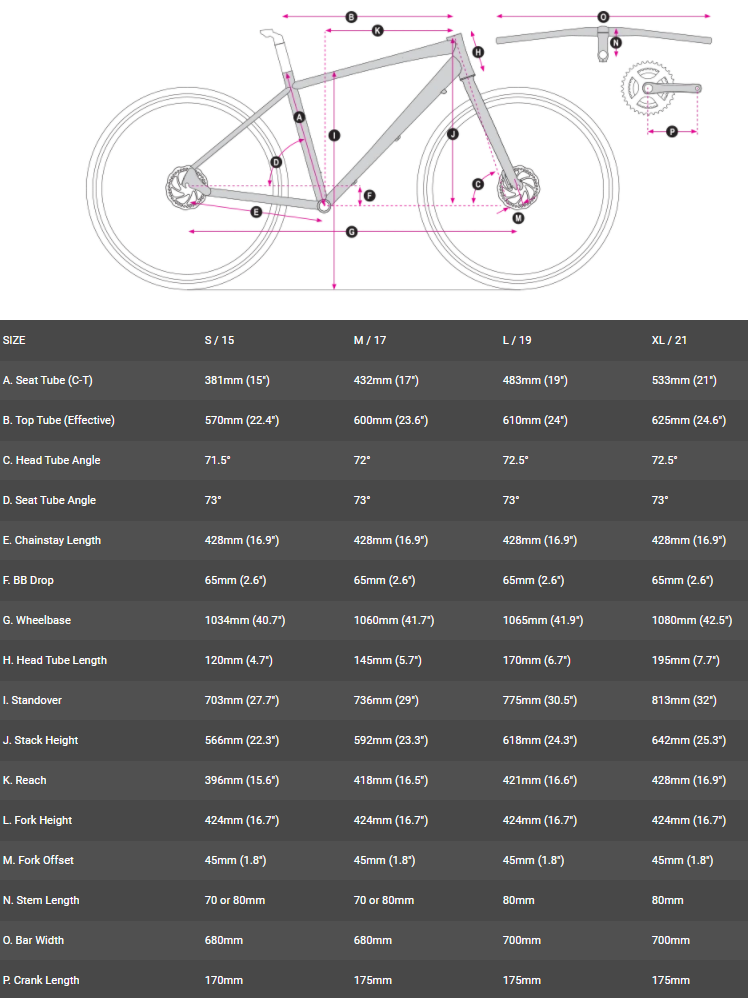Click the A seat tube marker on diagram
Screen dimensions: 748x998
299,117
